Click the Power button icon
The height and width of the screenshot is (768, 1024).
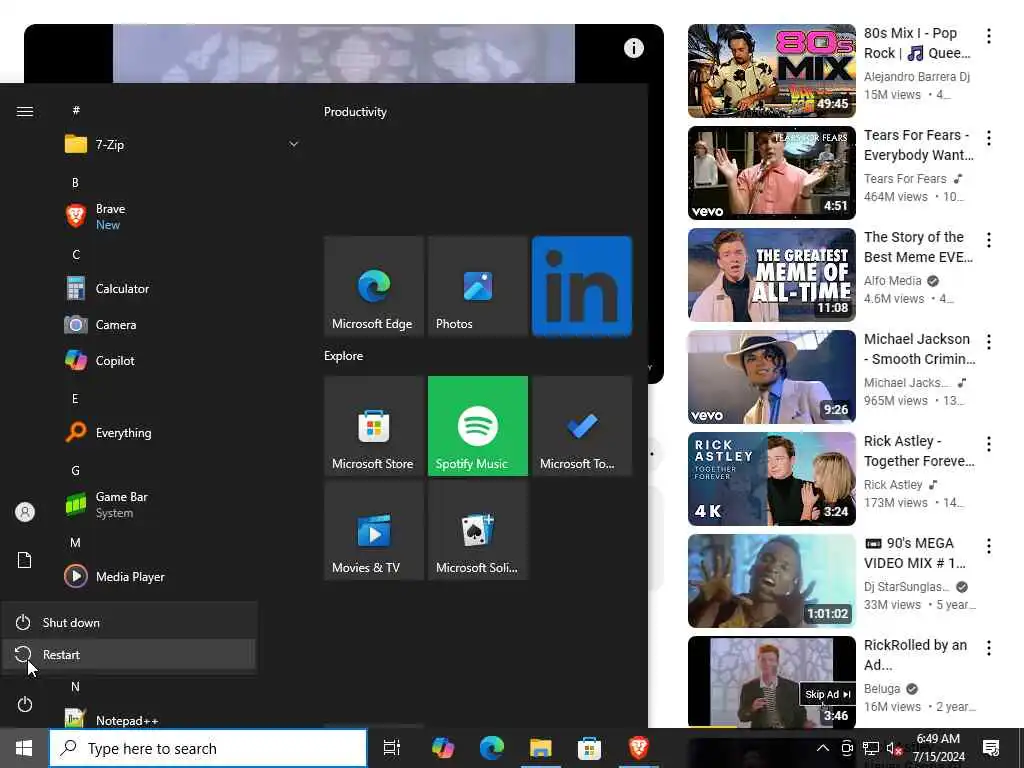click(25, 704)
